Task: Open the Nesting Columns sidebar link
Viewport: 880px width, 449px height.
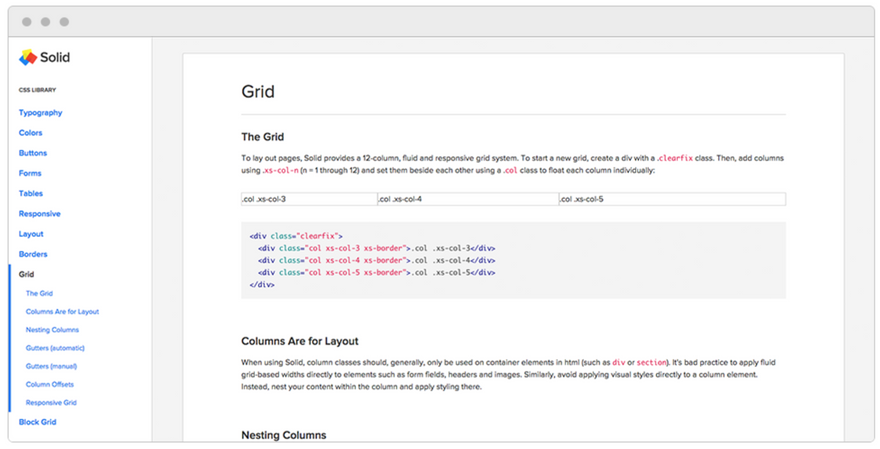Action: [52, 330]
